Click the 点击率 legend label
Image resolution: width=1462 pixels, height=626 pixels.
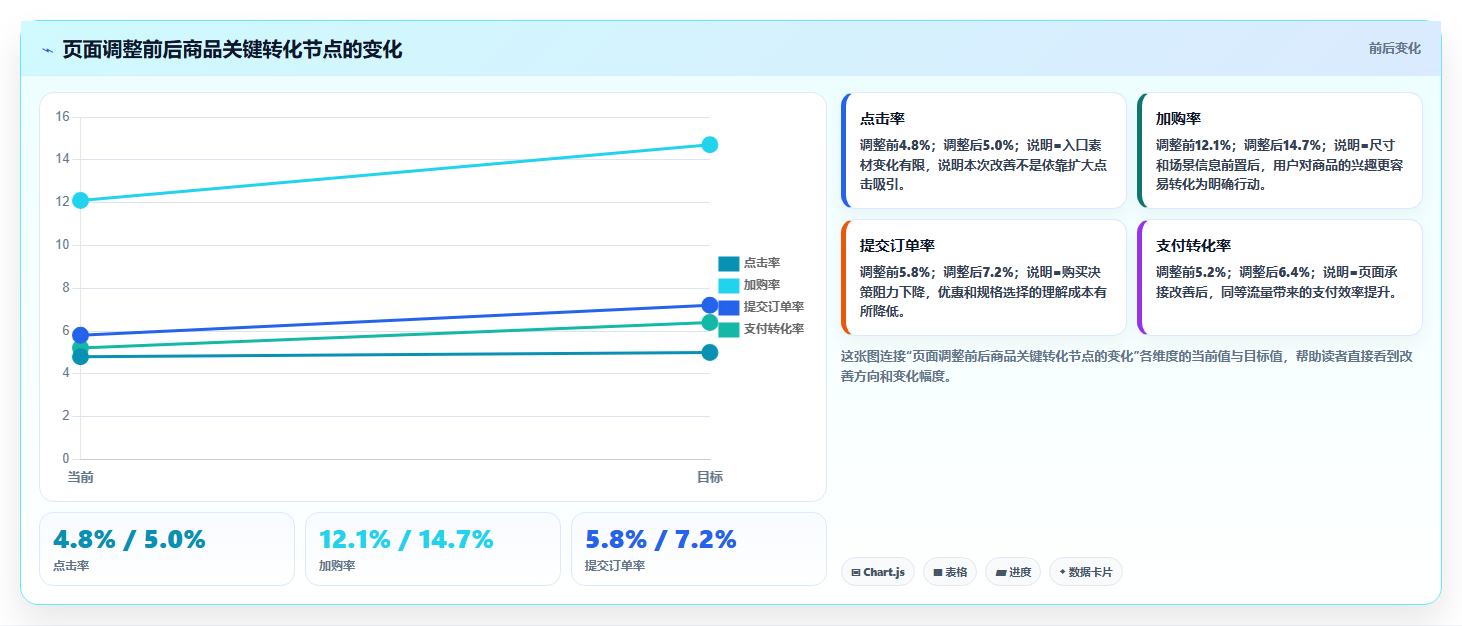(762, 263)
